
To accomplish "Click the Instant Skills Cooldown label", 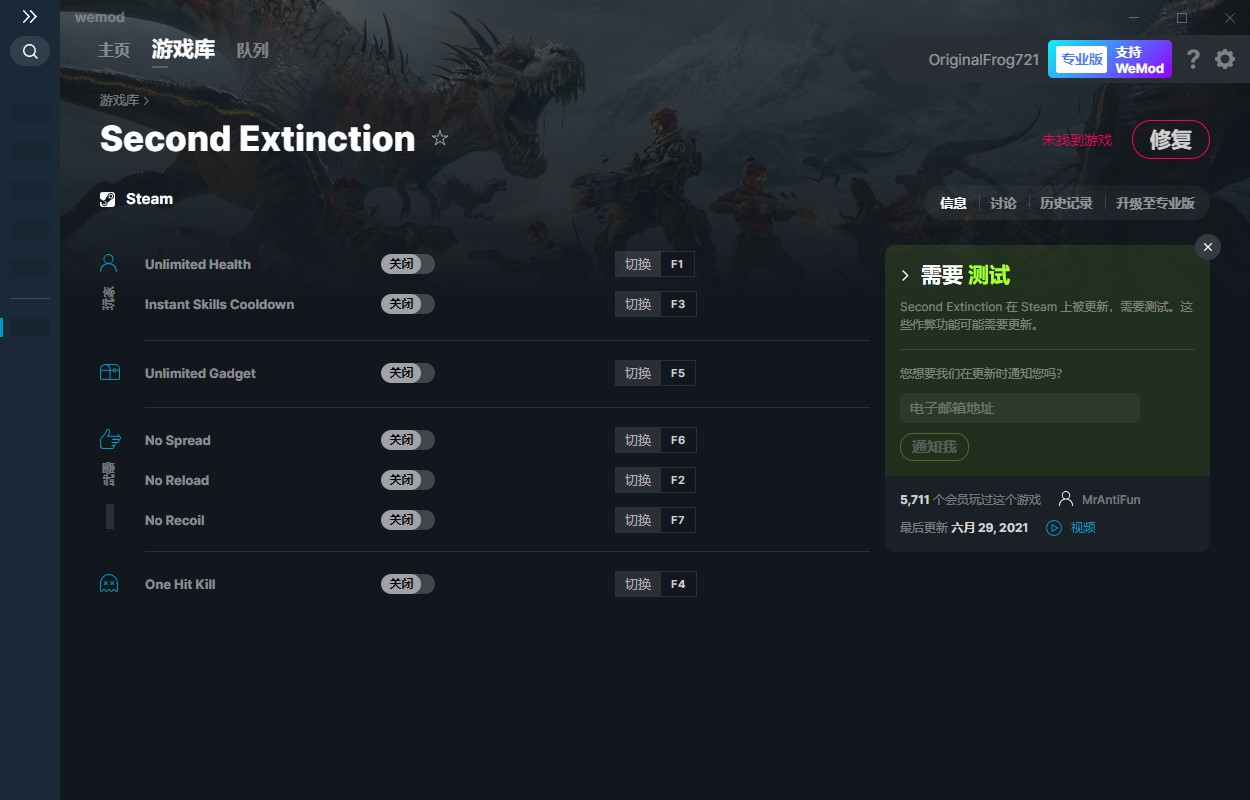I will 220,304.
